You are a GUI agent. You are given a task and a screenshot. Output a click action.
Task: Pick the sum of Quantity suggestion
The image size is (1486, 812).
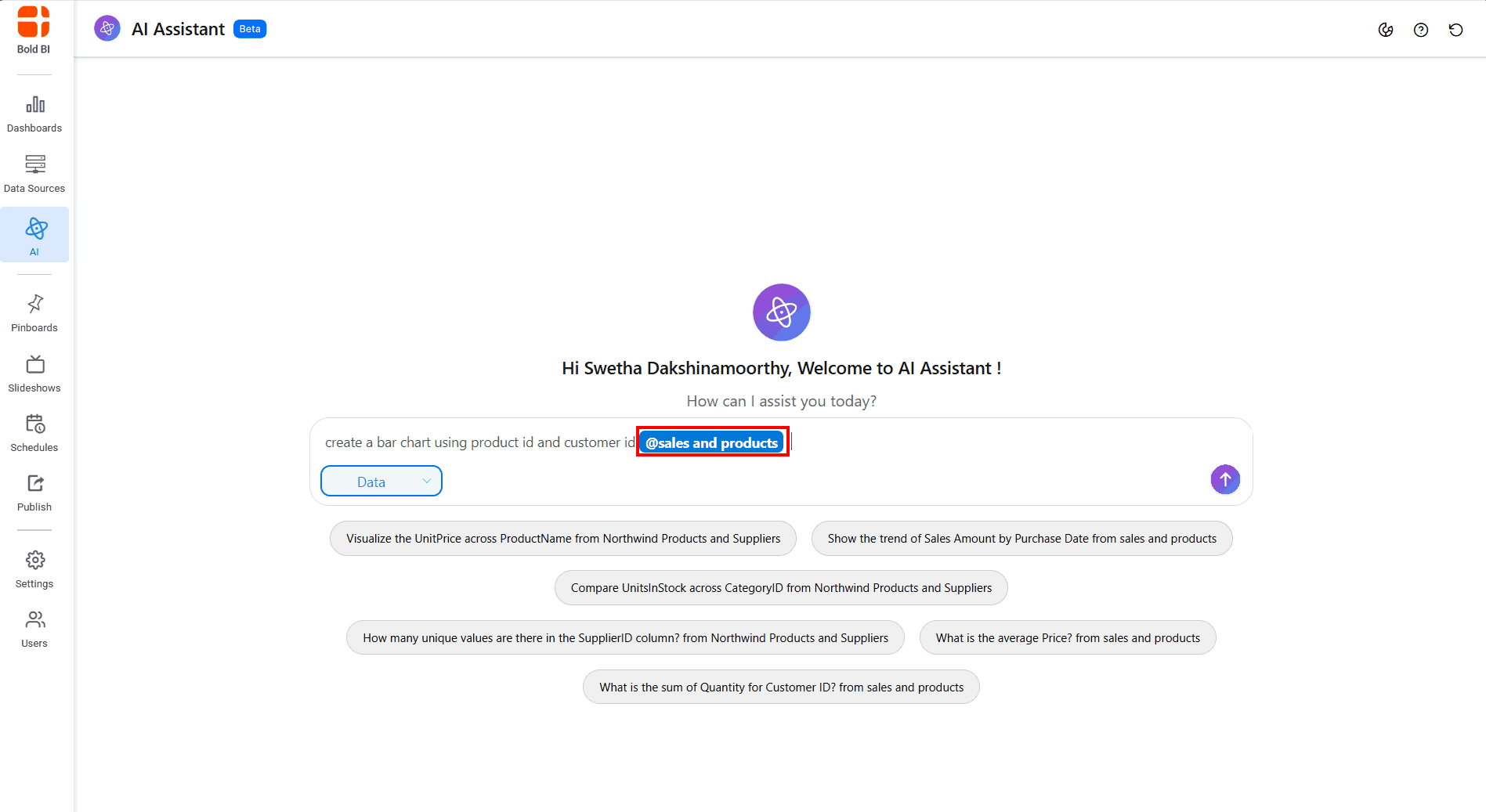pyautogui.click(x=781, y=687)
